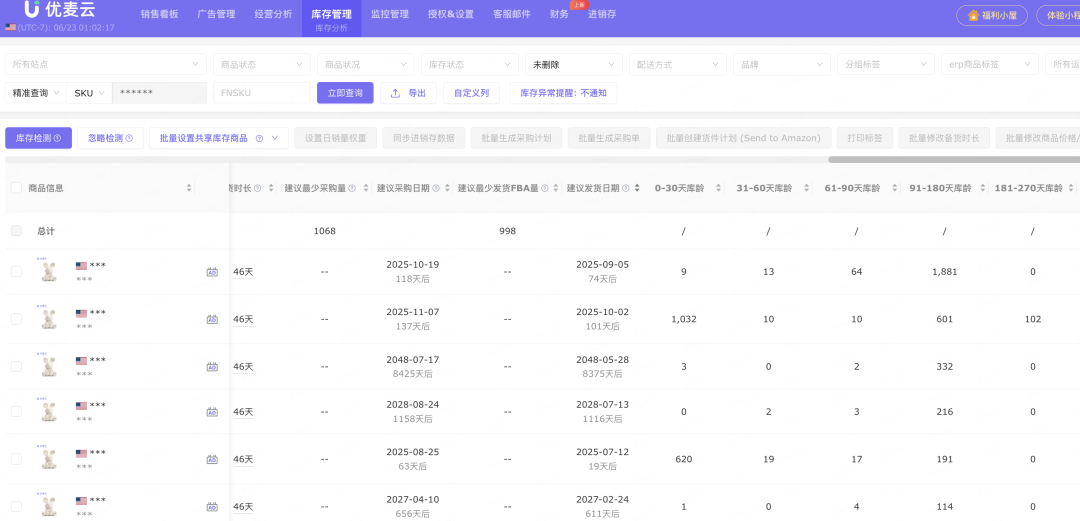This screenshot has height=521, width=1080.
Task: Click US flag in 2025-10-19 row
Action: pyautogui.click(x=81, y=266)
